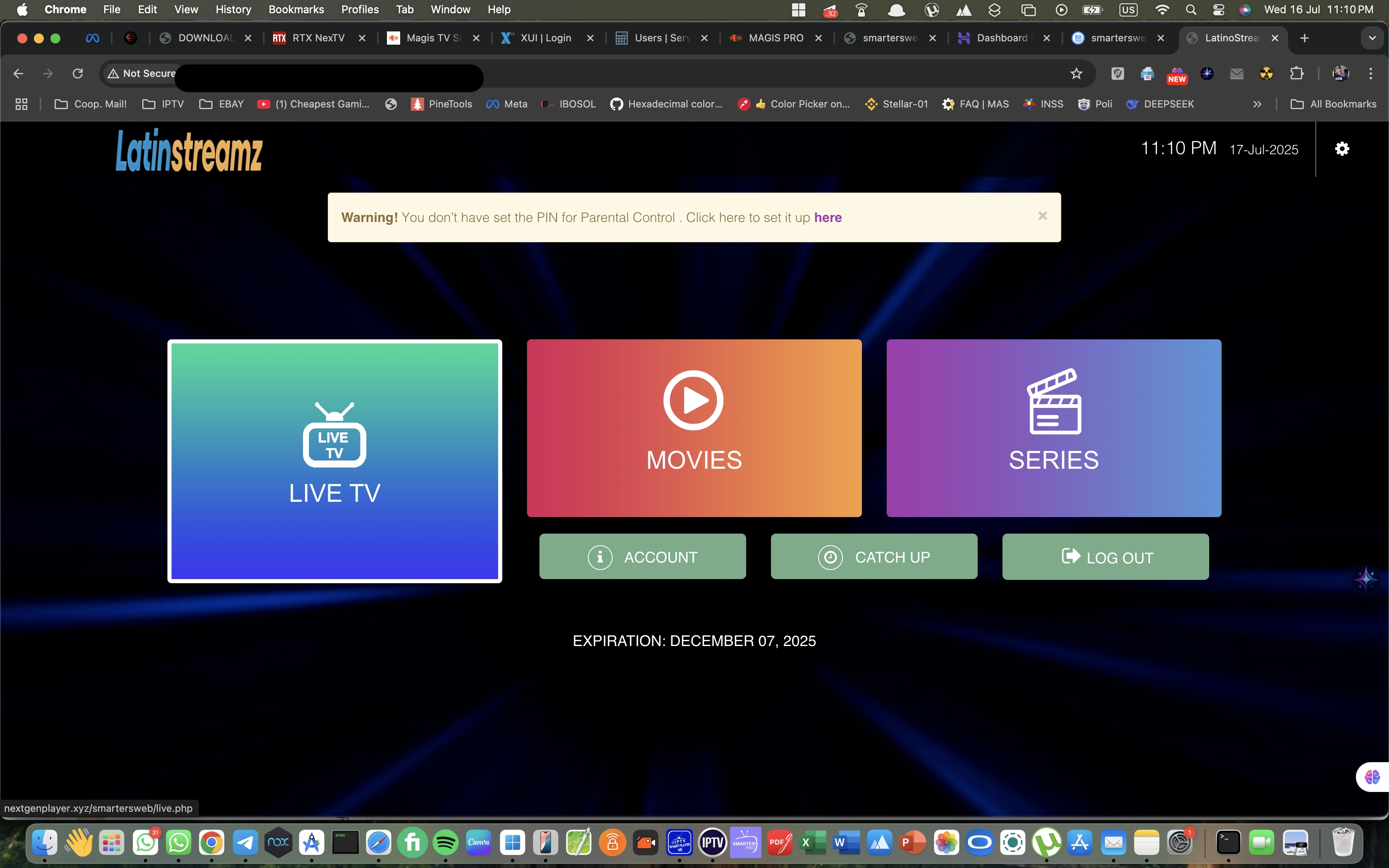The height and width of the screenshot is (868, 1389).
Task: Click the Movies play icon
Action: pyautogui.click(x=693, y=400)
